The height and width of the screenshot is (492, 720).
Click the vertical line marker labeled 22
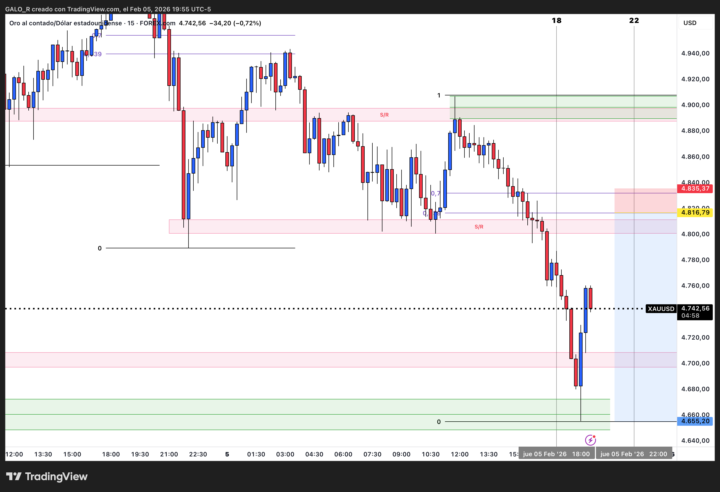pos(634,20)
